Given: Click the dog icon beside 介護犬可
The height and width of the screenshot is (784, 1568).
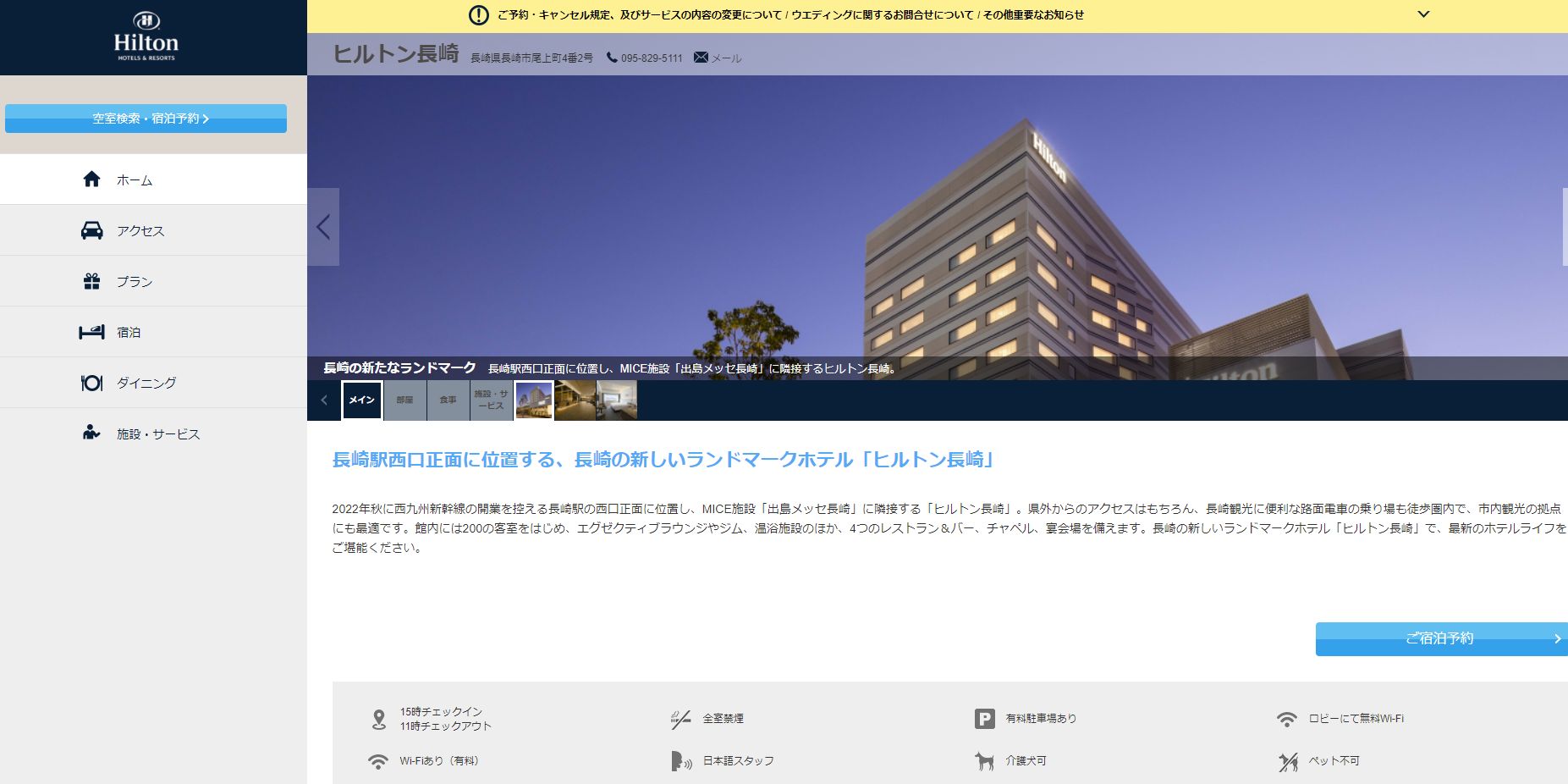Looking at the screenshot, I should pos(984,761).
